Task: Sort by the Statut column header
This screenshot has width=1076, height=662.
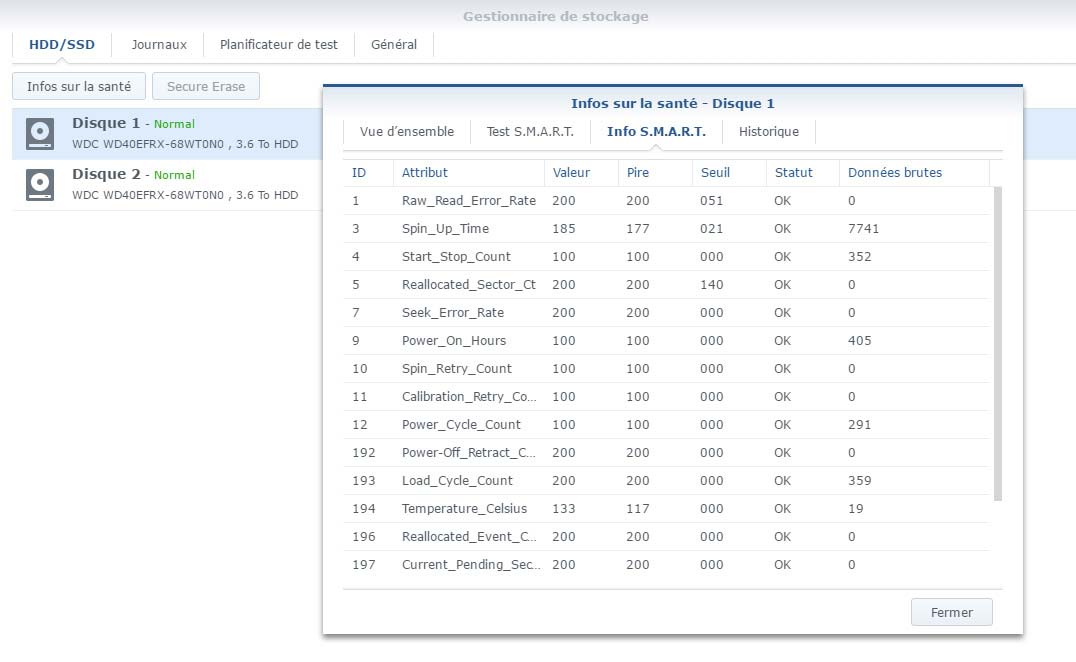Action: click(x=793, y=173)
